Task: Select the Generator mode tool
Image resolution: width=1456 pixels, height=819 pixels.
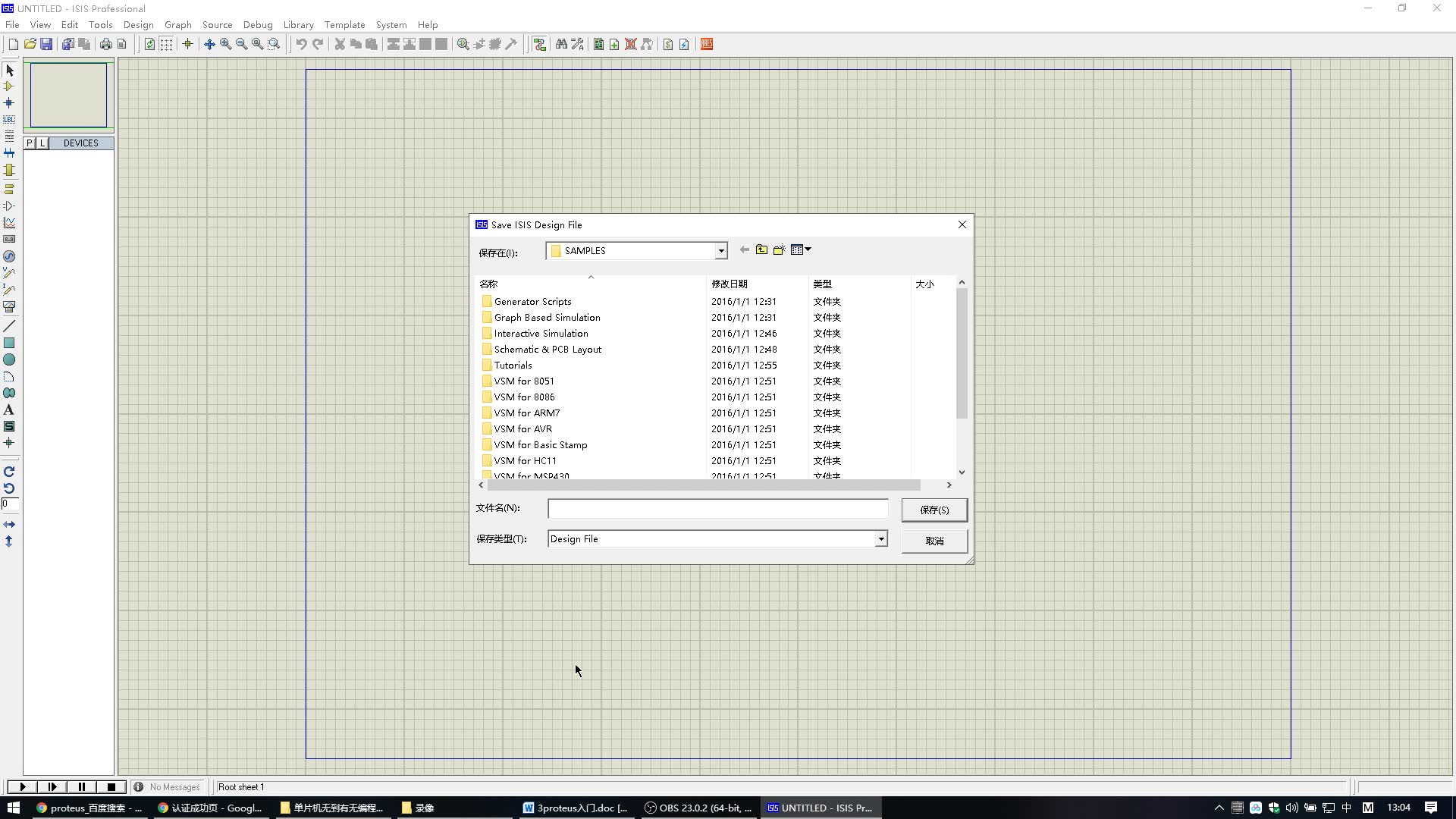Action: tap(9, 256)
